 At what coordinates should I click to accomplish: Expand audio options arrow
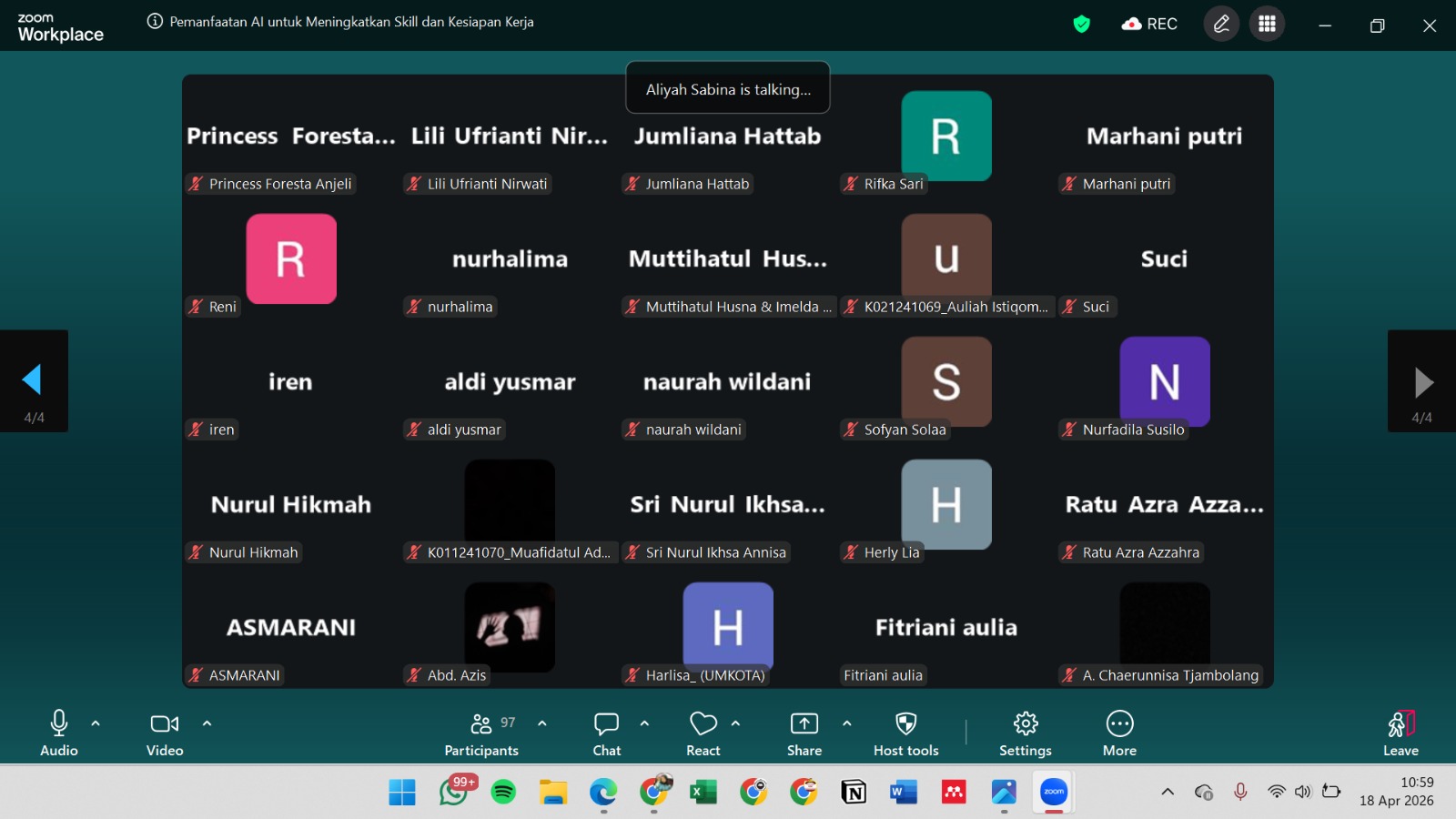click(96, 723)
